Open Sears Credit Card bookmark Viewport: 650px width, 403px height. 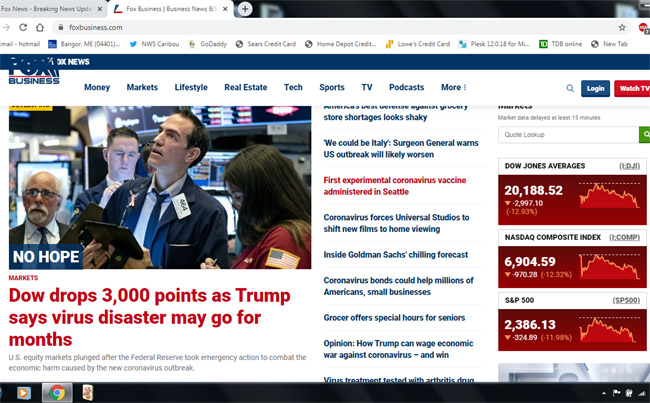point(266,44)
